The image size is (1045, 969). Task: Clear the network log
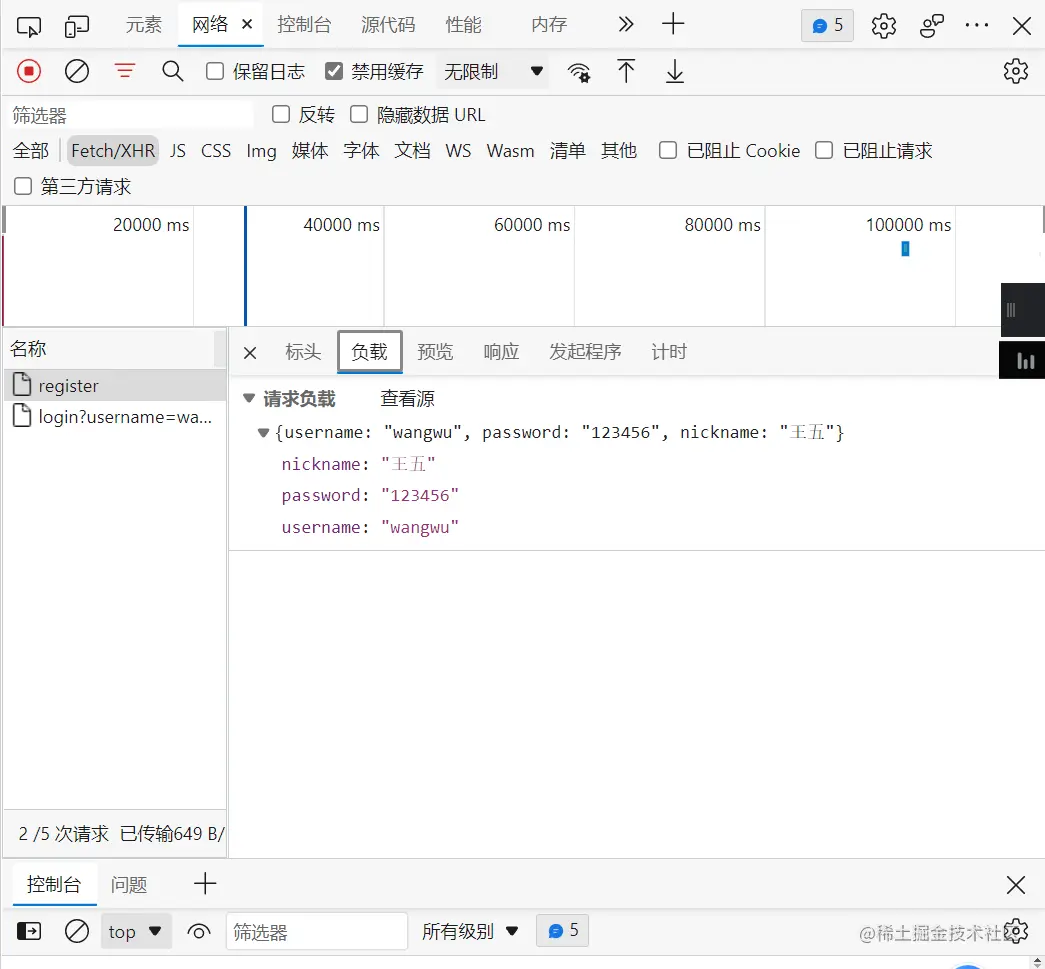pyautogui.click(x=77, y=71)
